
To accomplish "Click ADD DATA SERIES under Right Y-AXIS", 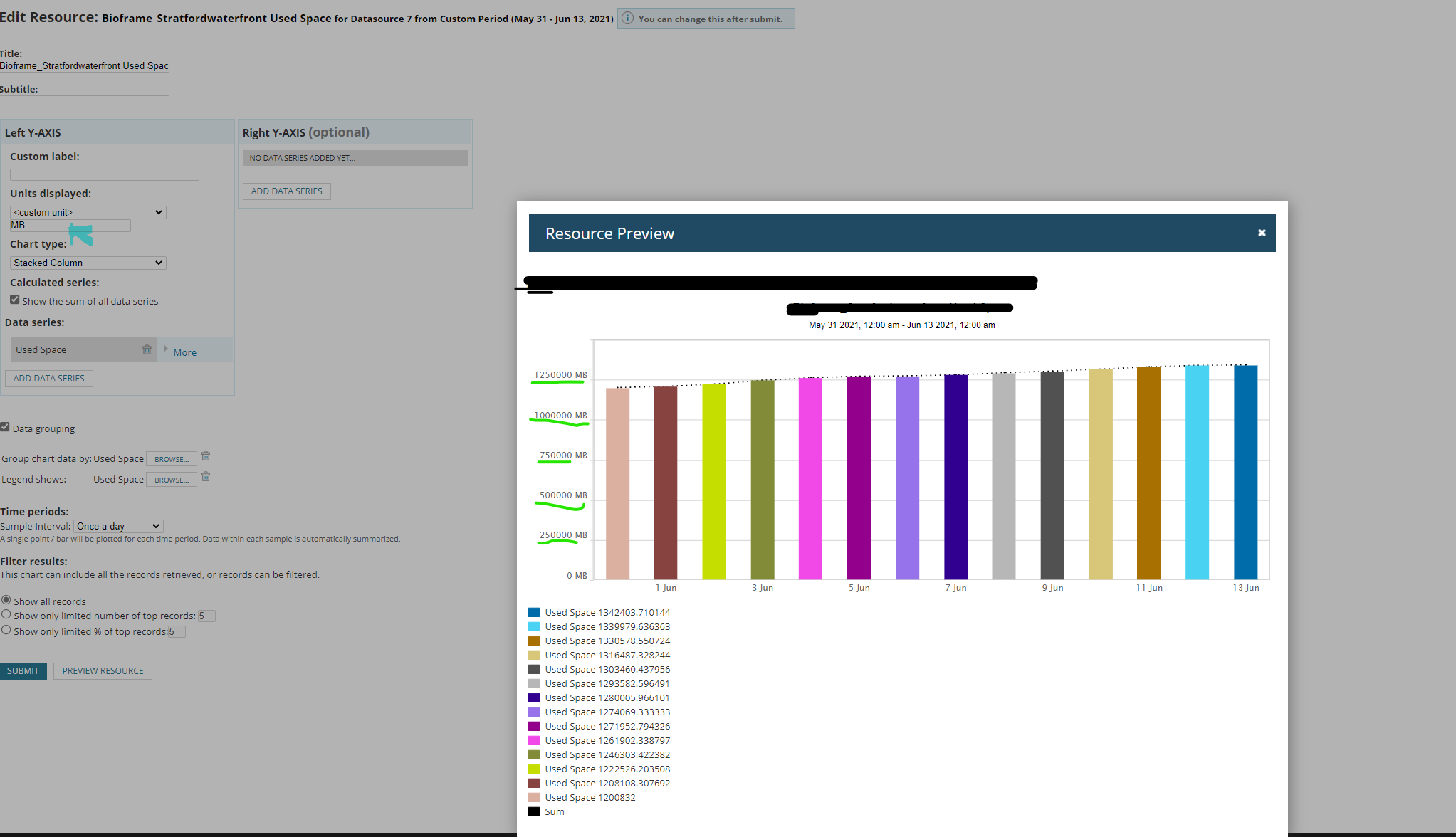I will tap(286, 191).
